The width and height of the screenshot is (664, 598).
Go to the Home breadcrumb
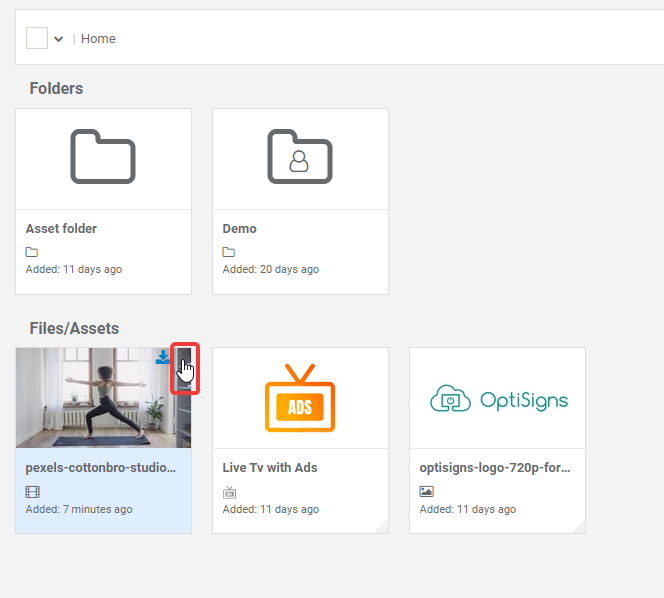coord(98,39)
